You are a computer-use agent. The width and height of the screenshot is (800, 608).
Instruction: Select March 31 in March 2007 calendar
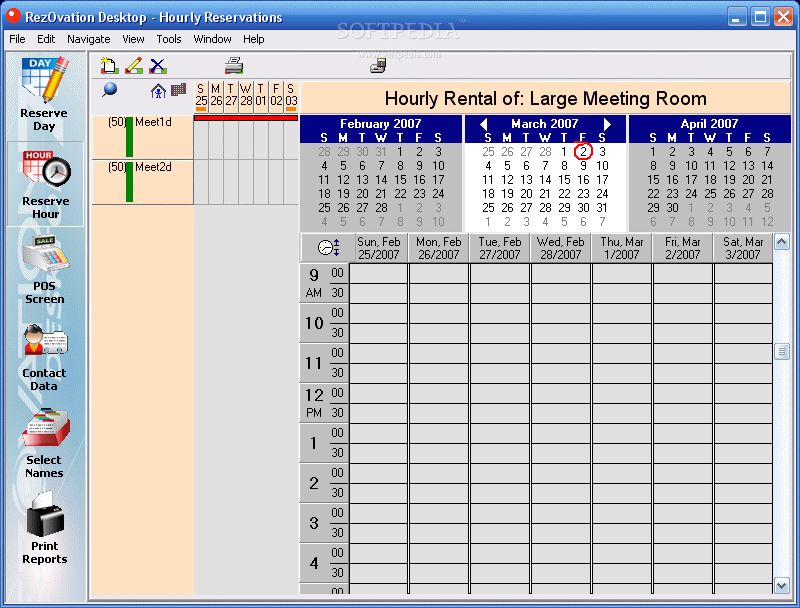tap(602, 208)
